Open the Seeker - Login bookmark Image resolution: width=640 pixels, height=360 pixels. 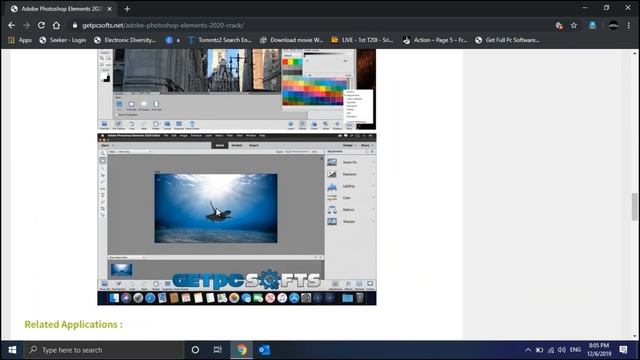pos(62,40)
